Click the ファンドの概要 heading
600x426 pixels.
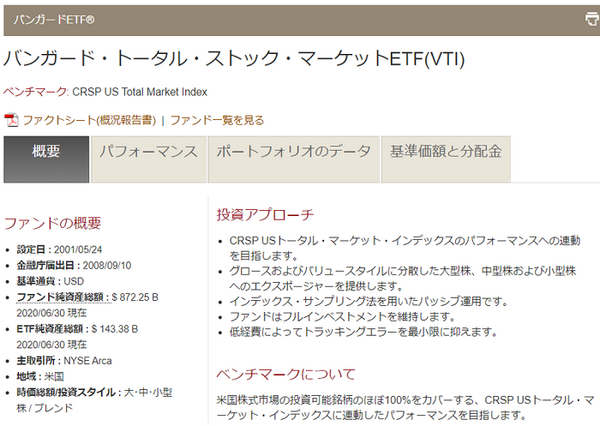52,223
